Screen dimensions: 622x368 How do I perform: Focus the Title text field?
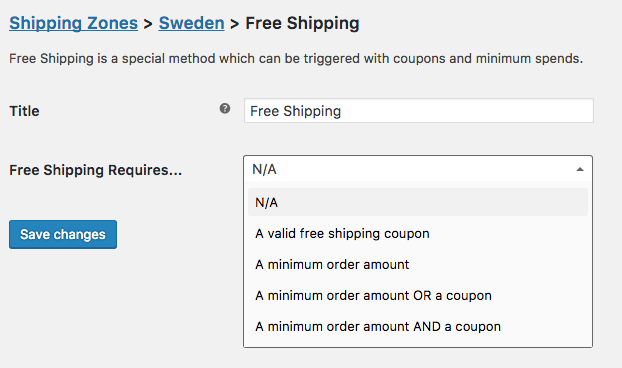coord(419,111)
